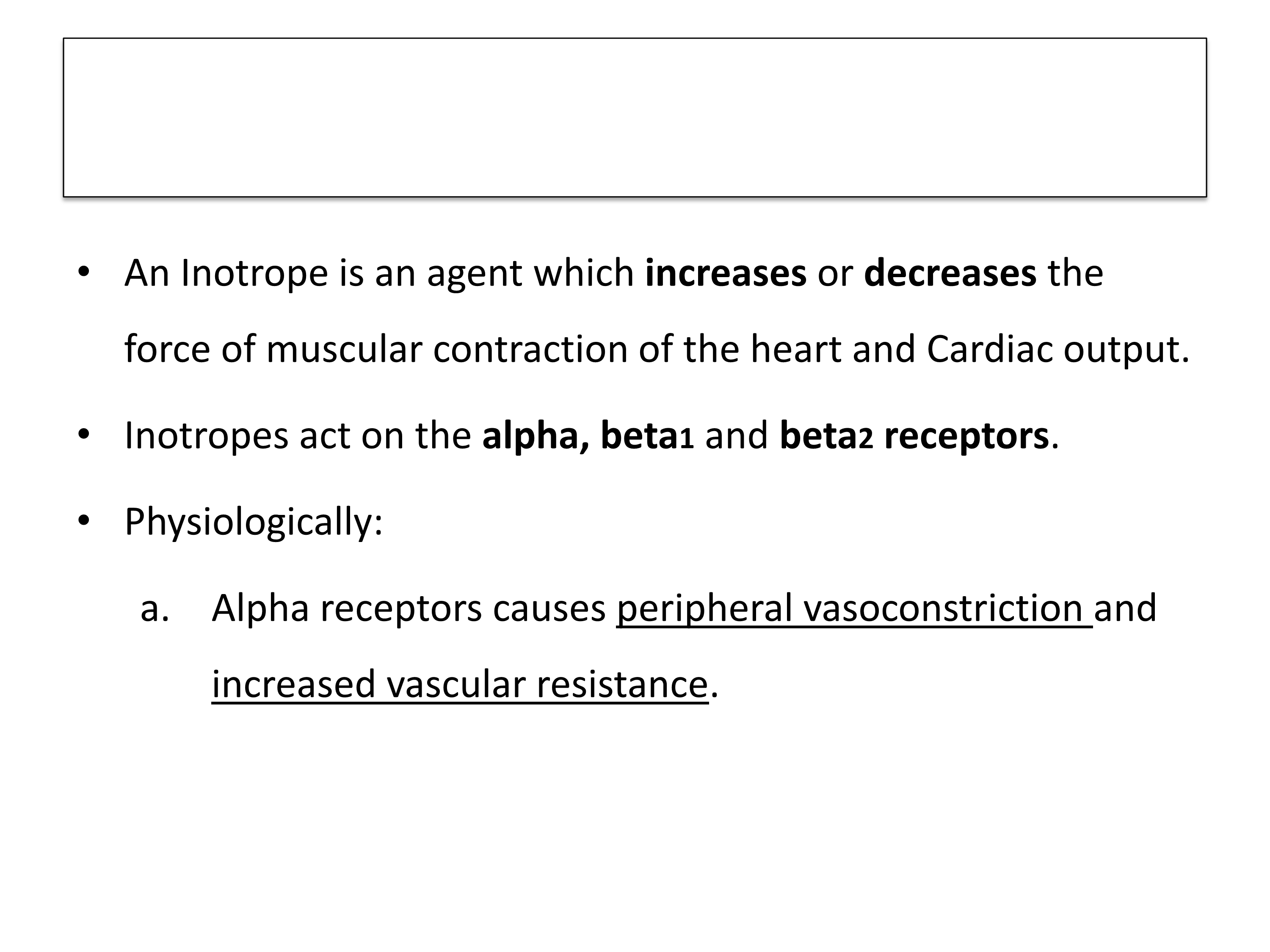Click the words "Inotropes act on the"
Viewport: 1270px width, 952px height.
[x=298, y=435]
